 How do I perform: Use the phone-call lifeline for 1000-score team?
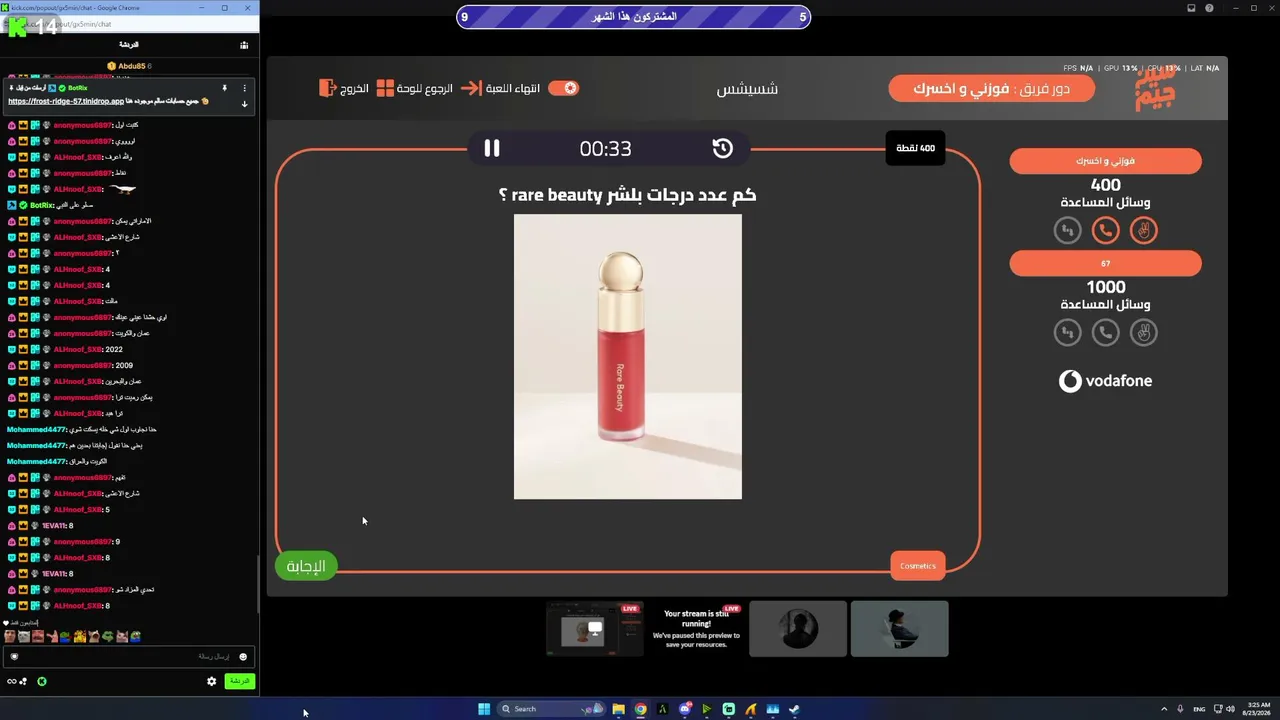pyautogui.click(x=1105, y=332)
